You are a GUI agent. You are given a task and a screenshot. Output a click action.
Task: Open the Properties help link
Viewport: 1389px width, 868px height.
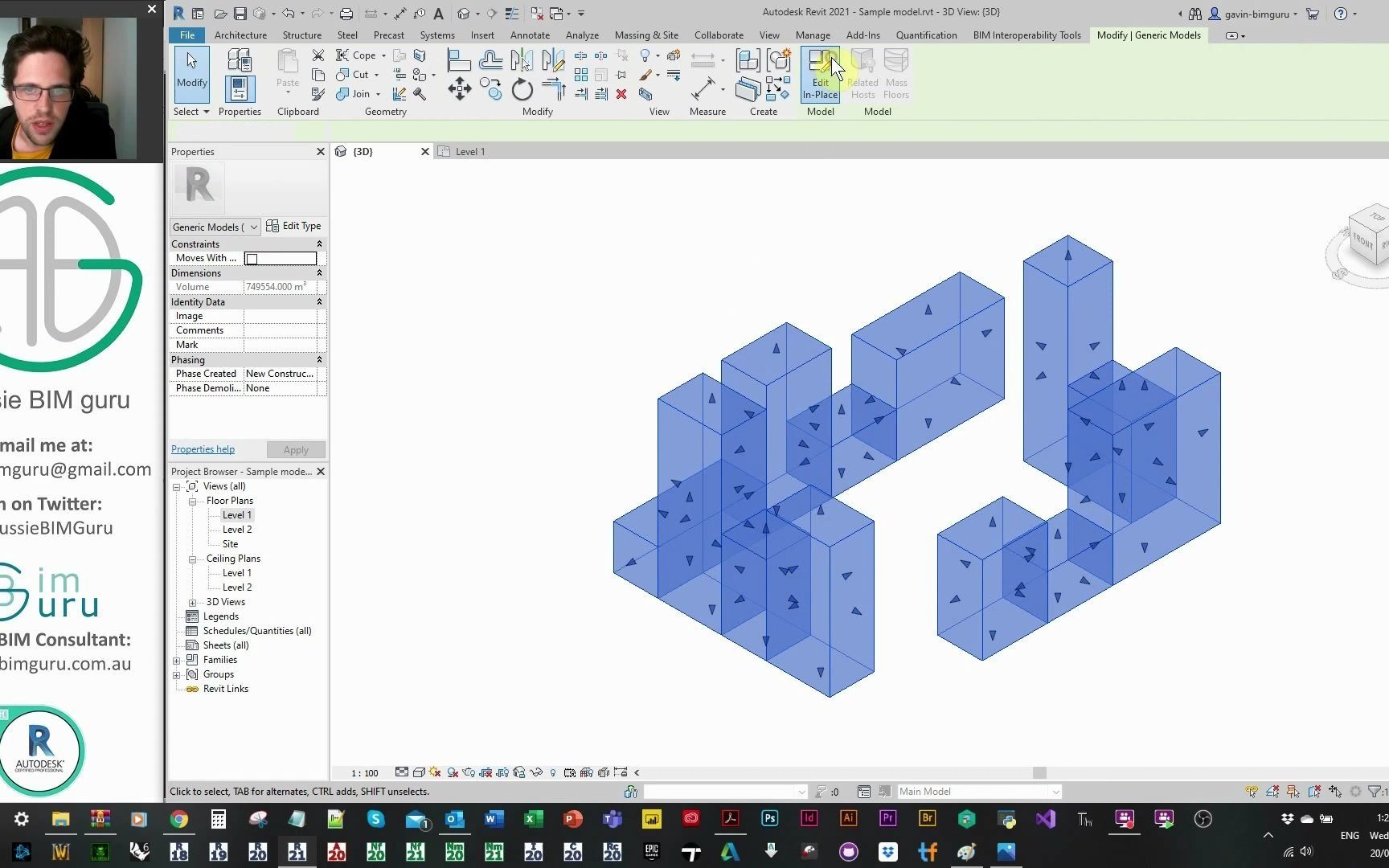click(203, 449)
